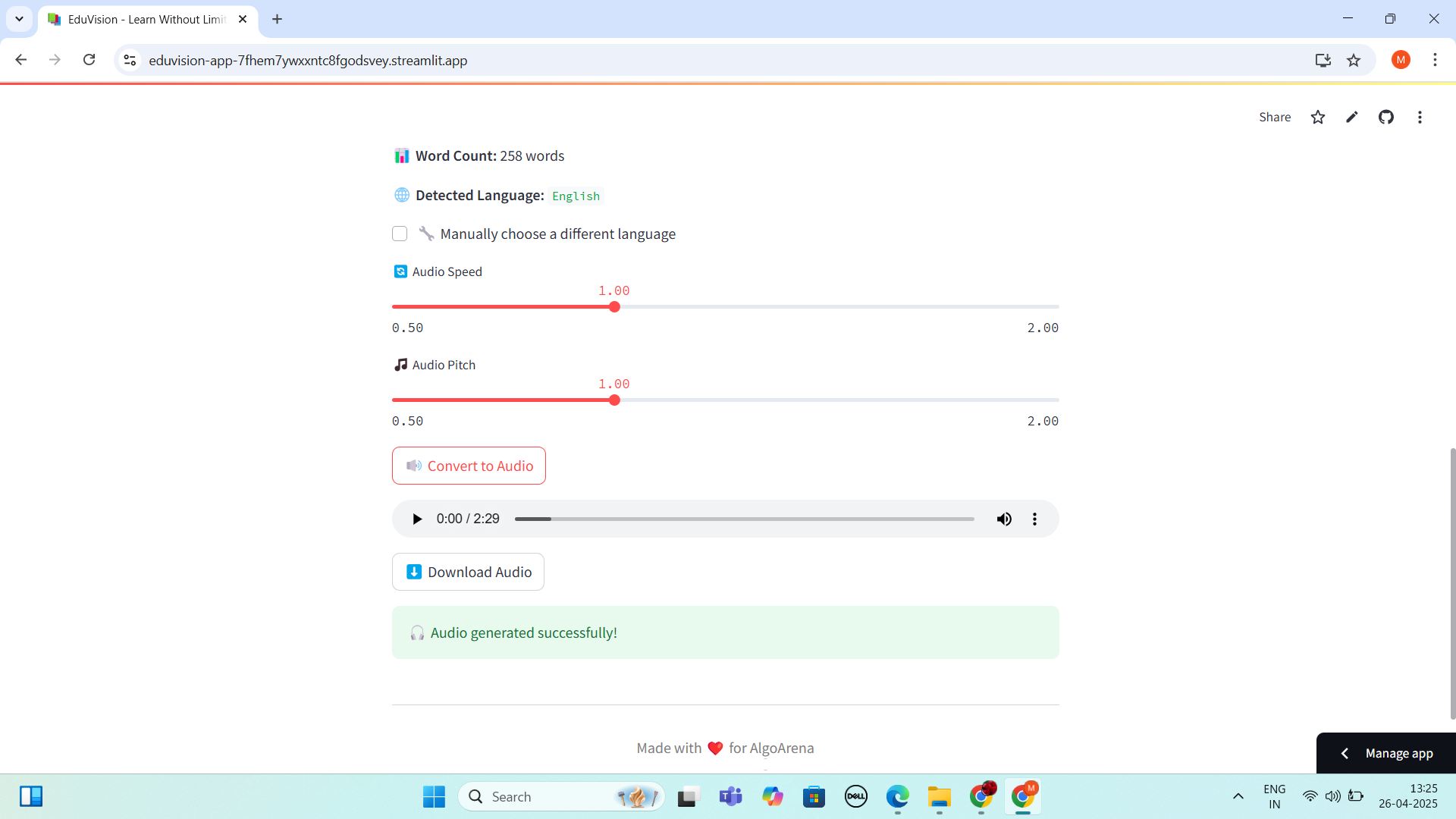Expand the Manage app panel

tap(1385, 753)
